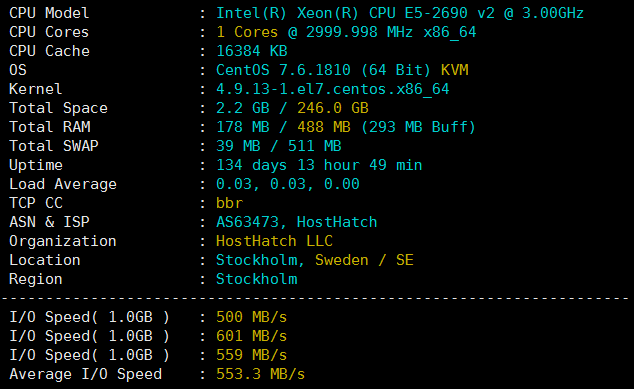634x389 pixels.
Task: Click the AS63473 ASN text
Action: (247, 222)
